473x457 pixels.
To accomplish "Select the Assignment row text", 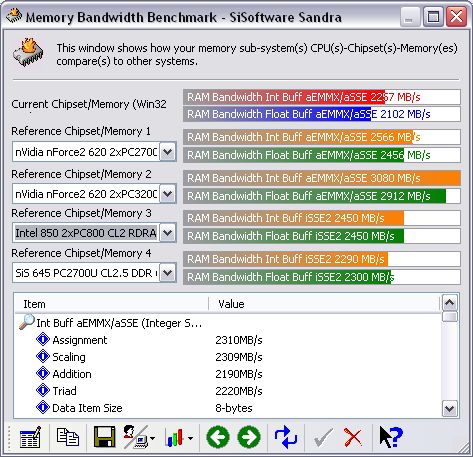I will [80, 340].
